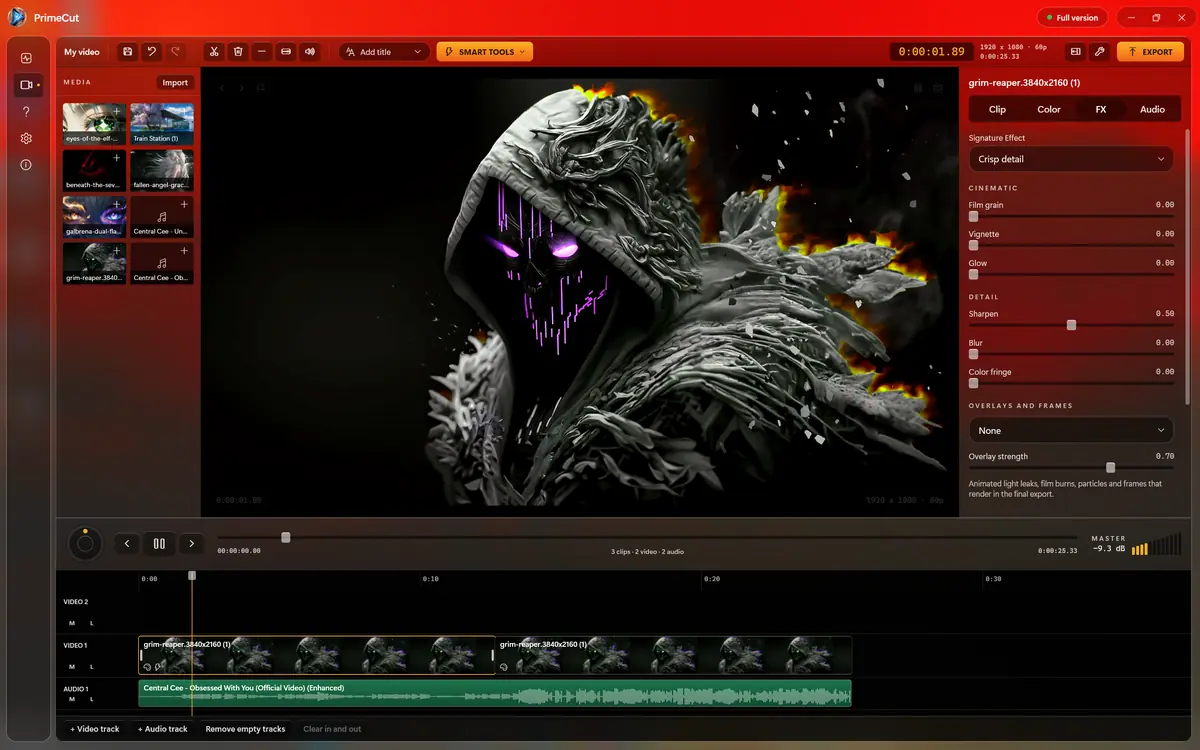Open settings via the gear sidebar icon

pos(26,138)
